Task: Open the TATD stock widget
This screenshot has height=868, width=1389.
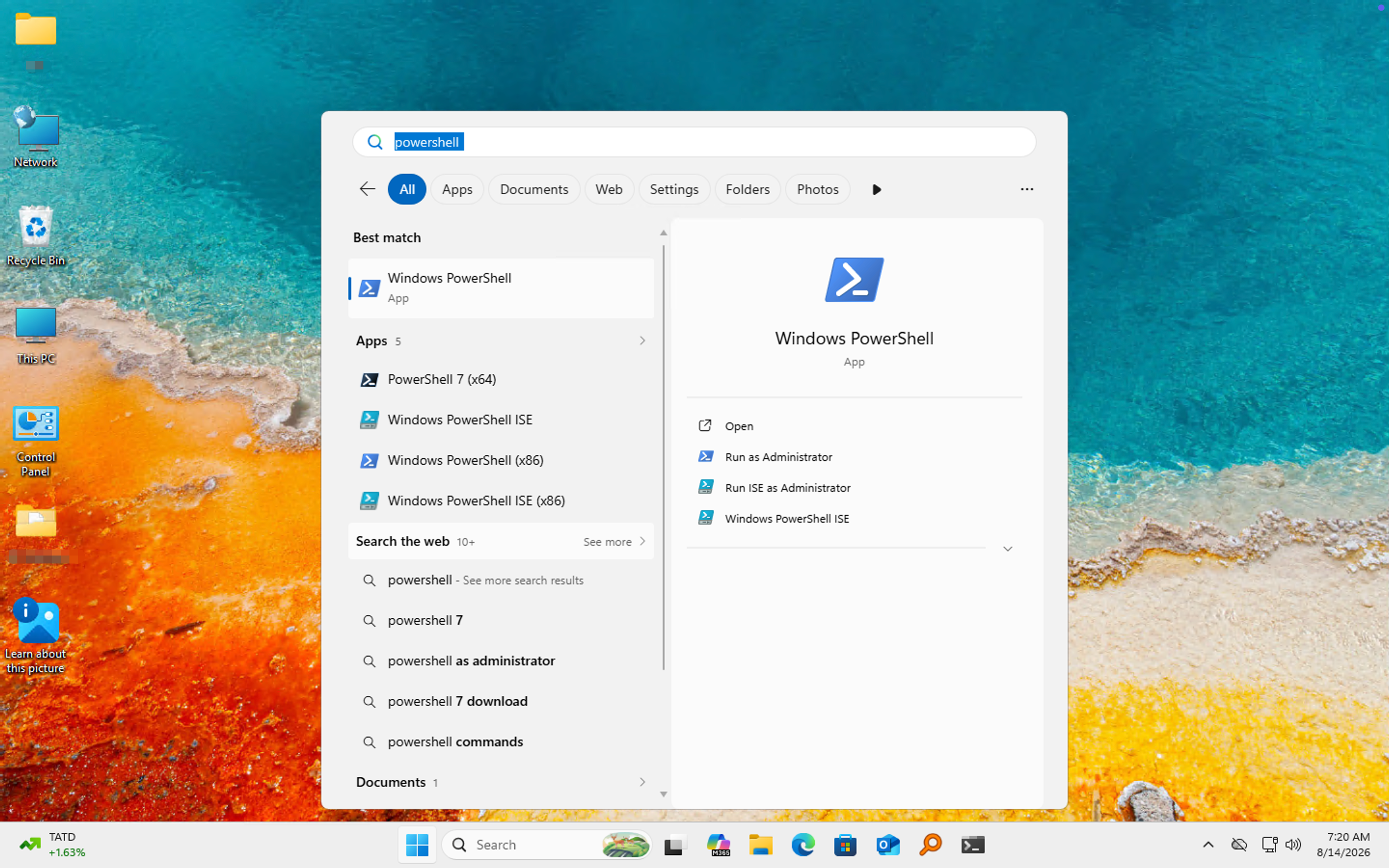Action: pyautogui.click(x=53, y=844)
